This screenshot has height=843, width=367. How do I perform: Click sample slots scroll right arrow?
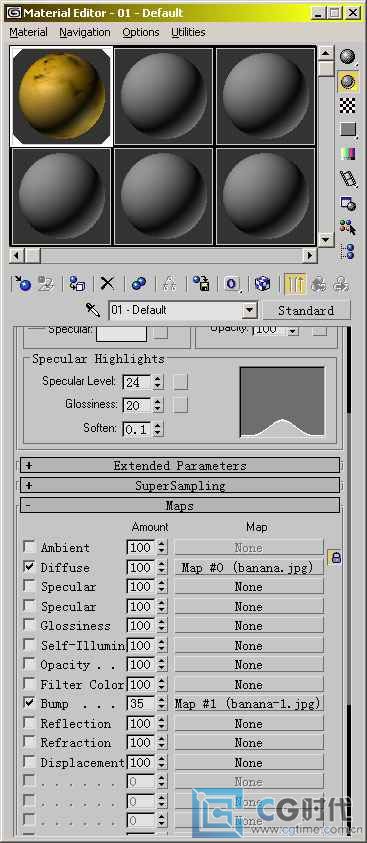click(309, 255)
